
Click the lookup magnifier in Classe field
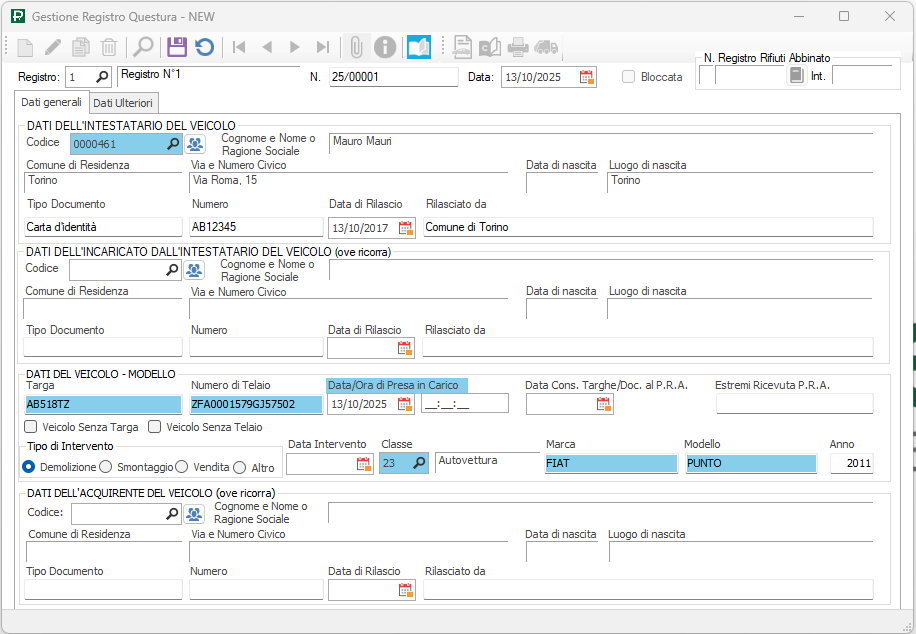pyautogui.click(x=419, y=463)
